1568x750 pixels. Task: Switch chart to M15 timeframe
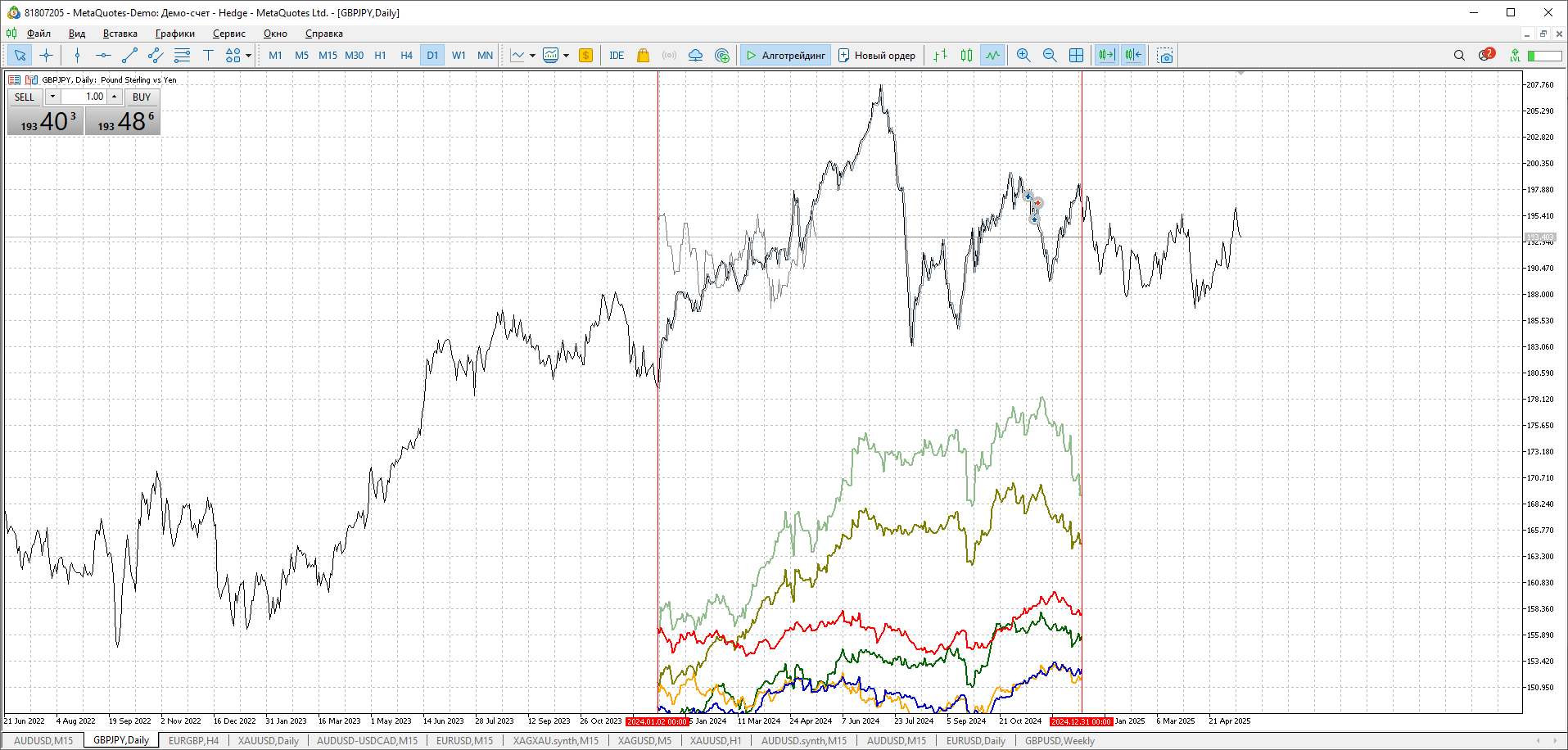click(328, 56)
